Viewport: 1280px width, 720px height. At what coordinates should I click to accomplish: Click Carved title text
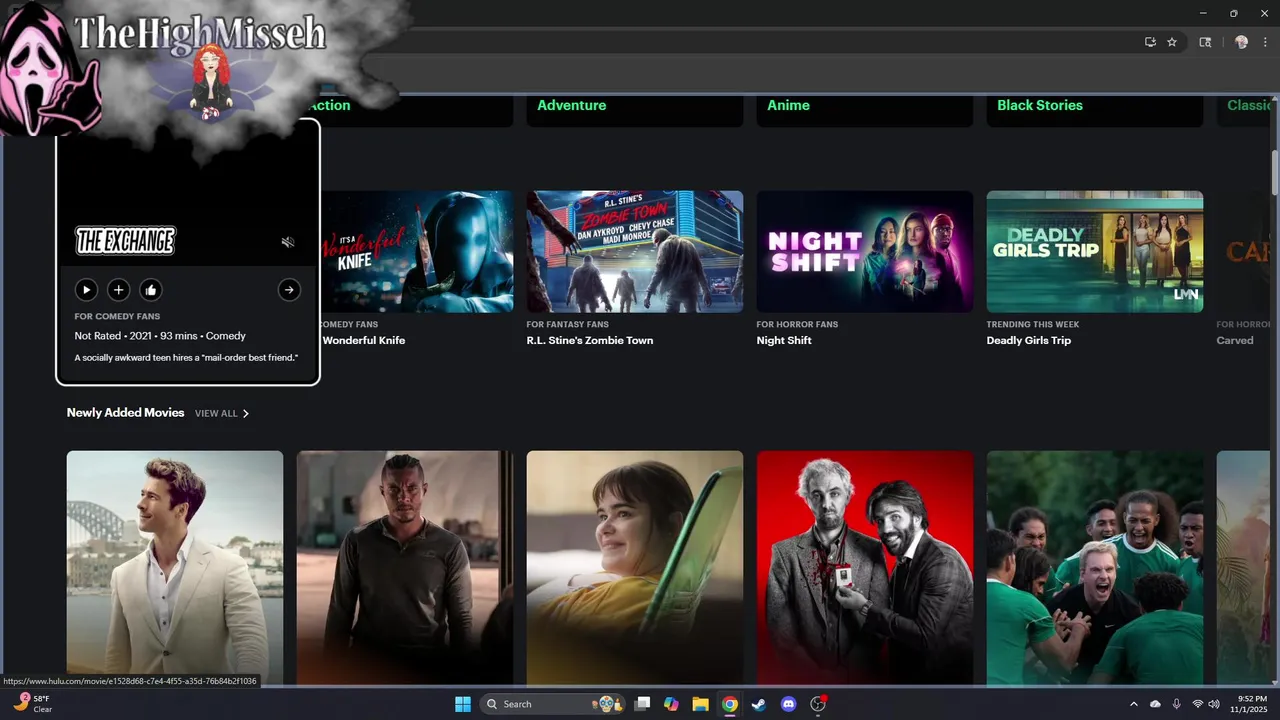click(x=1235, y=340)
